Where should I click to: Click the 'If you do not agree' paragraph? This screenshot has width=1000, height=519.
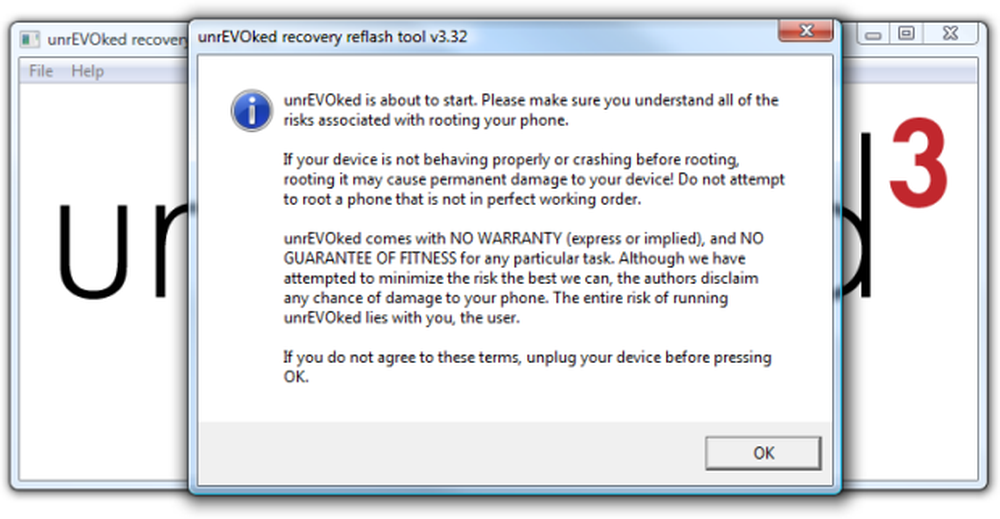pos(527,367)
